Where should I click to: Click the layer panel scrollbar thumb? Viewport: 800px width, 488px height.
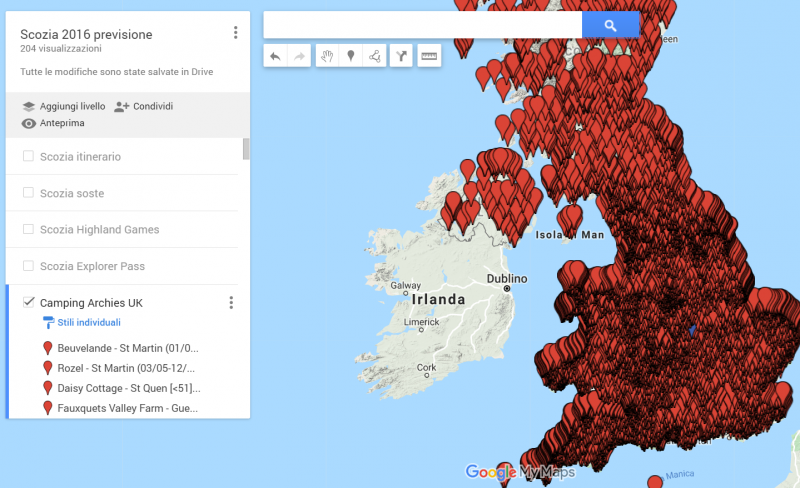coord(246,149)
